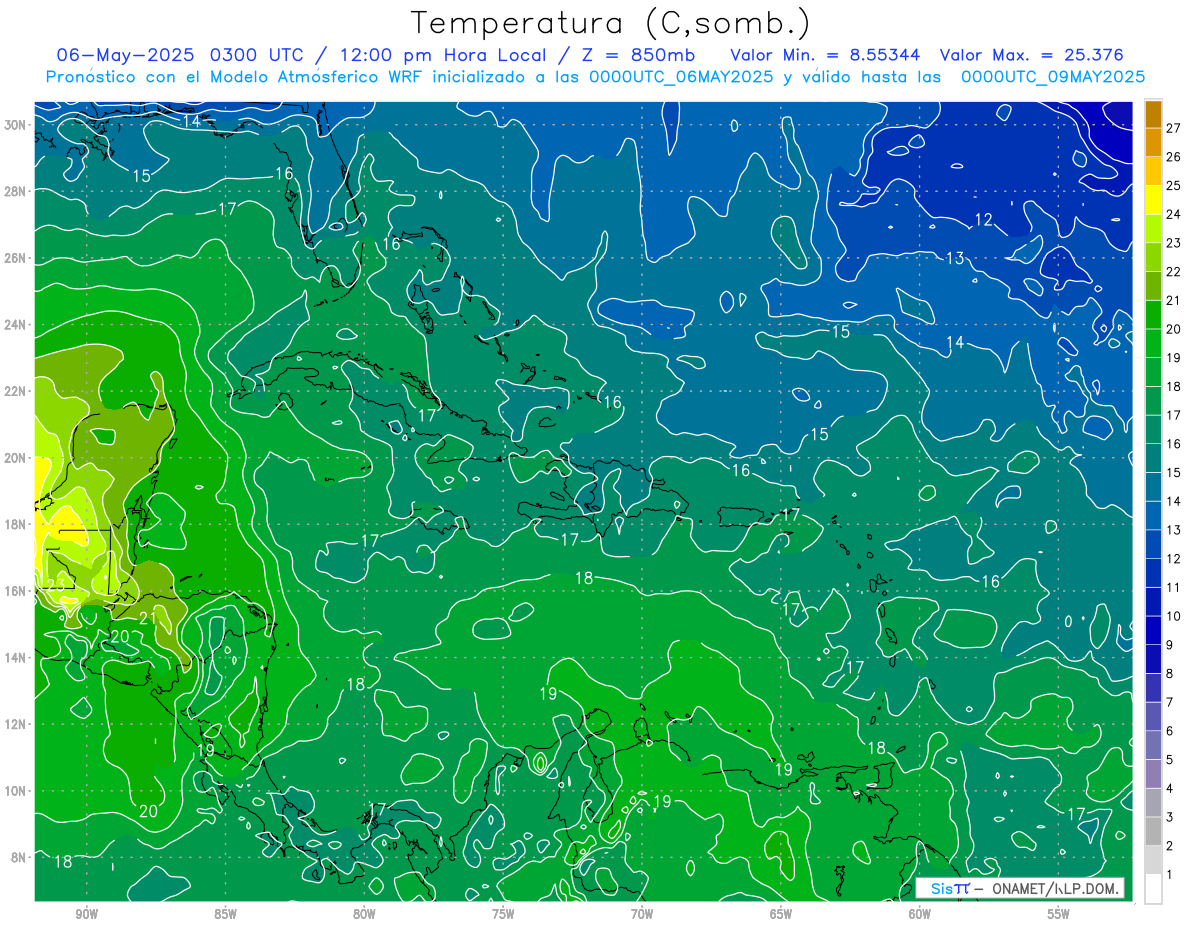Click the '12N' latitude axis label
This screenshot has width=1200, height=927.
point(16,724)
